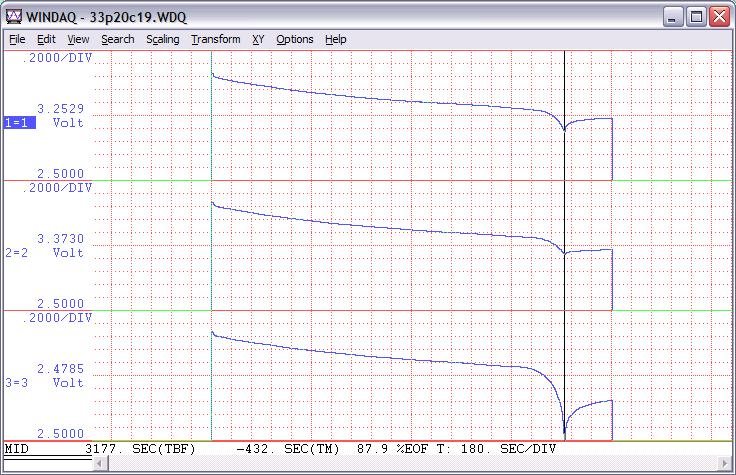Click the WINDAQ application icon in title bar

pos(14,17)
